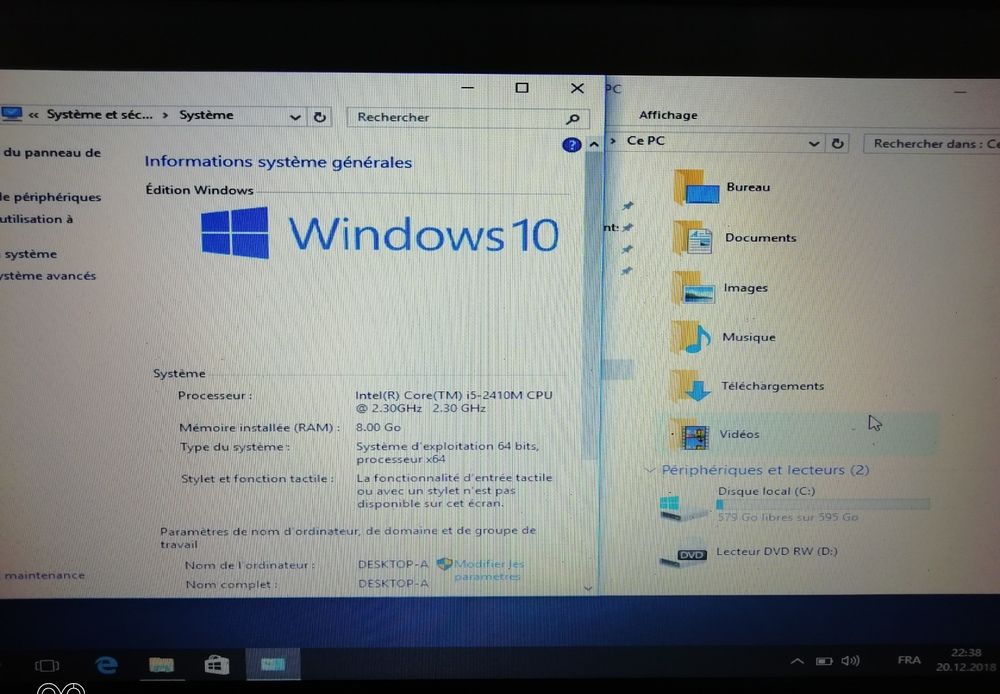Open the Musique folder icon
This screenshot has width=1000, height=694.
695,338
